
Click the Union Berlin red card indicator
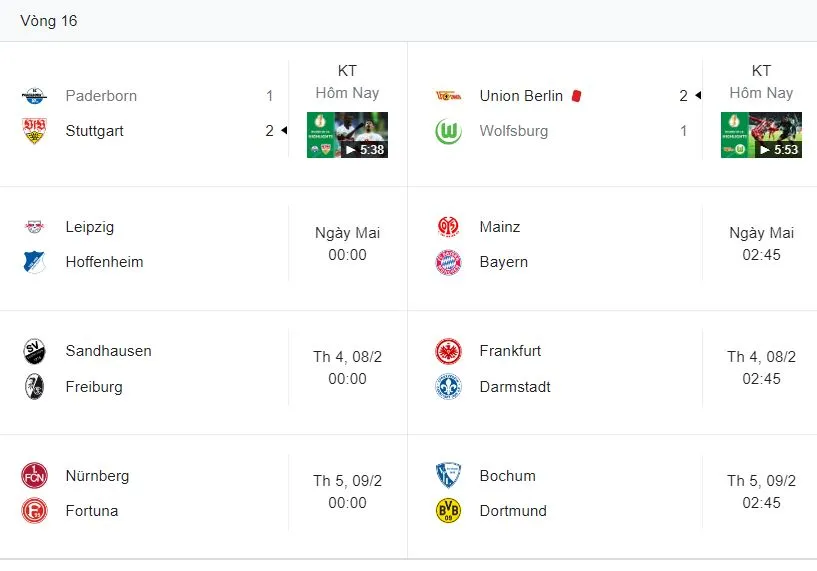pyautogui.click(x=576, y=96)
